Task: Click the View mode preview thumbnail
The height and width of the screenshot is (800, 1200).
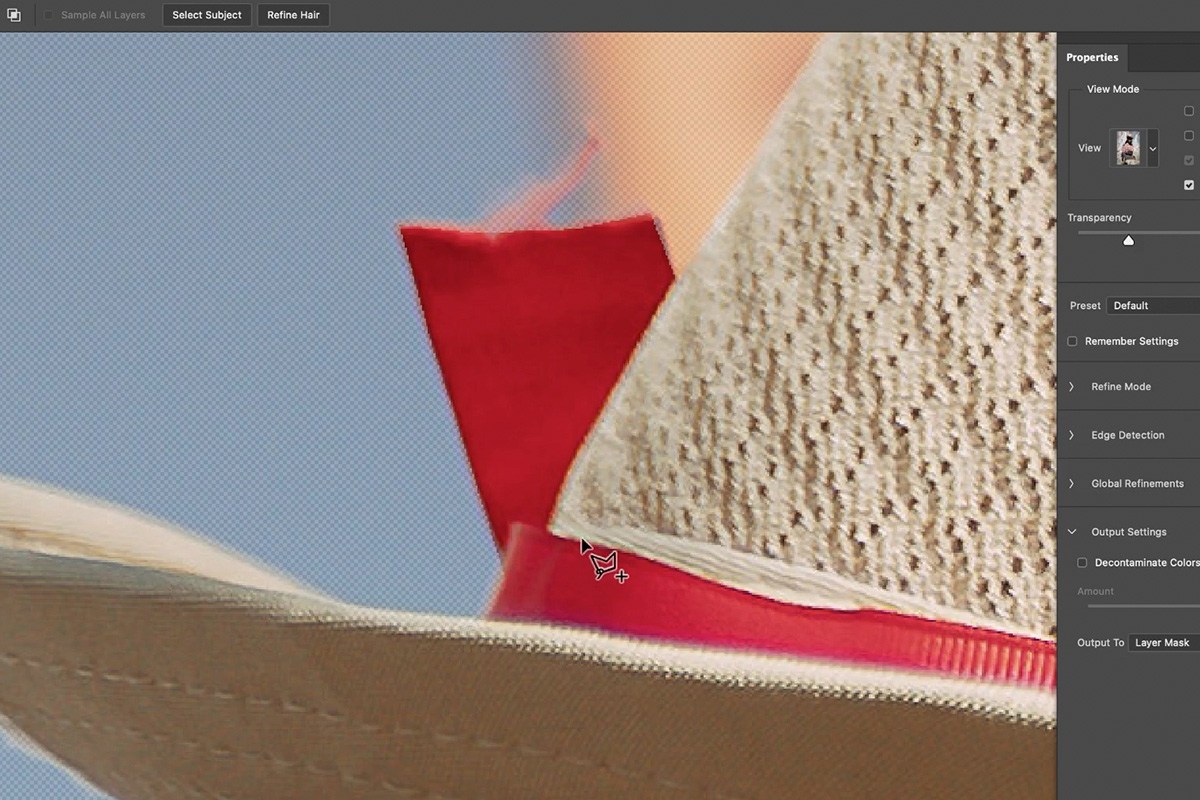Action: 1128,148
